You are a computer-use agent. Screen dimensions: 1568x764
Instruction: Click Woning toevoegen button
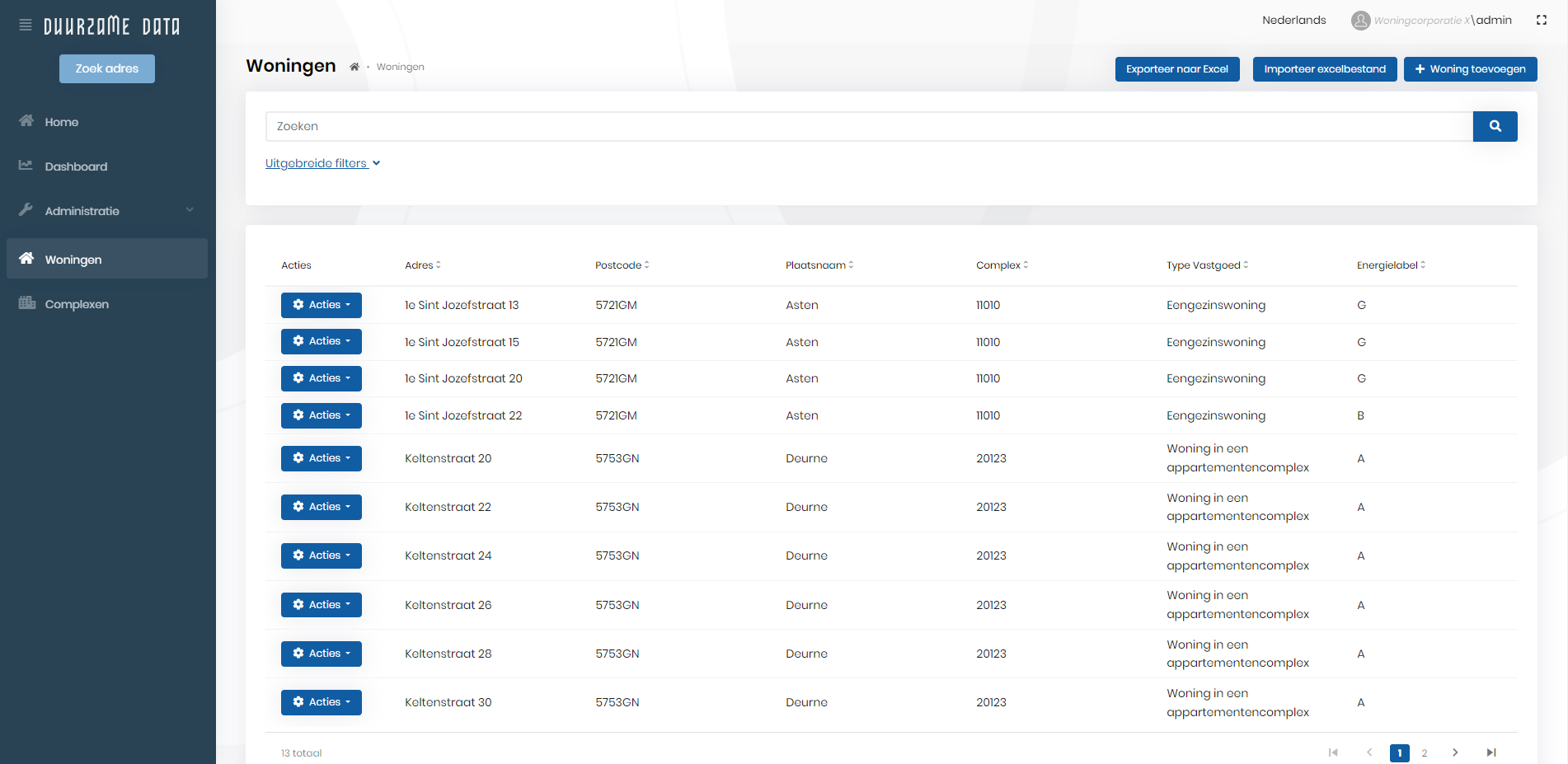[x=1470, y=69]
